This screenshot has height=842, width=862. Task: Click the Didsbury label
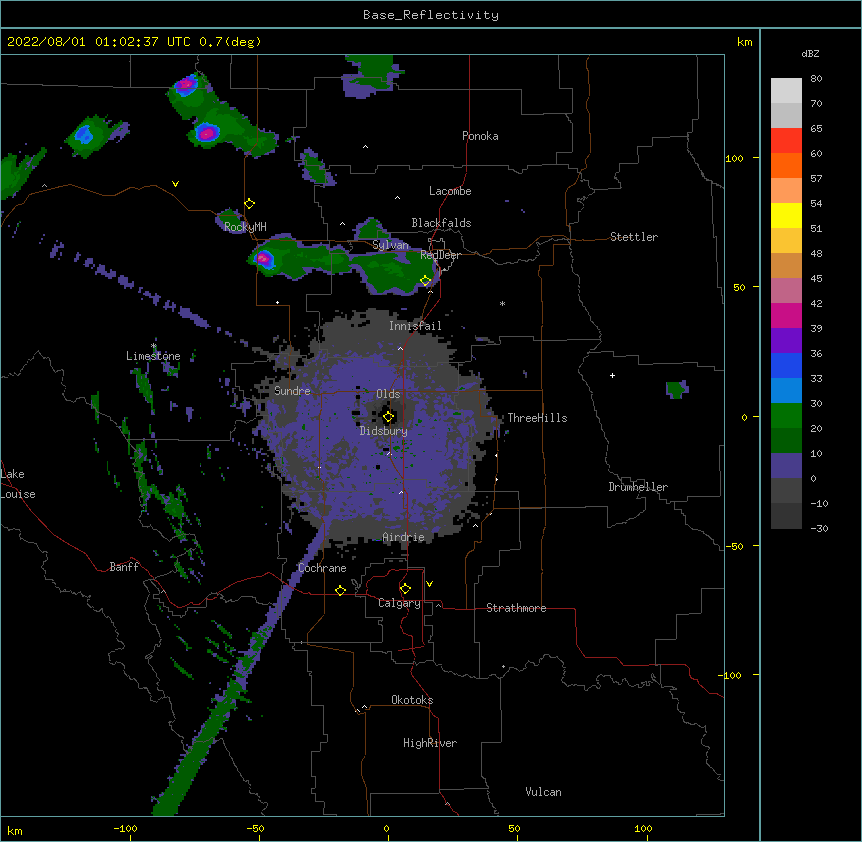click(x=383, y=431)
